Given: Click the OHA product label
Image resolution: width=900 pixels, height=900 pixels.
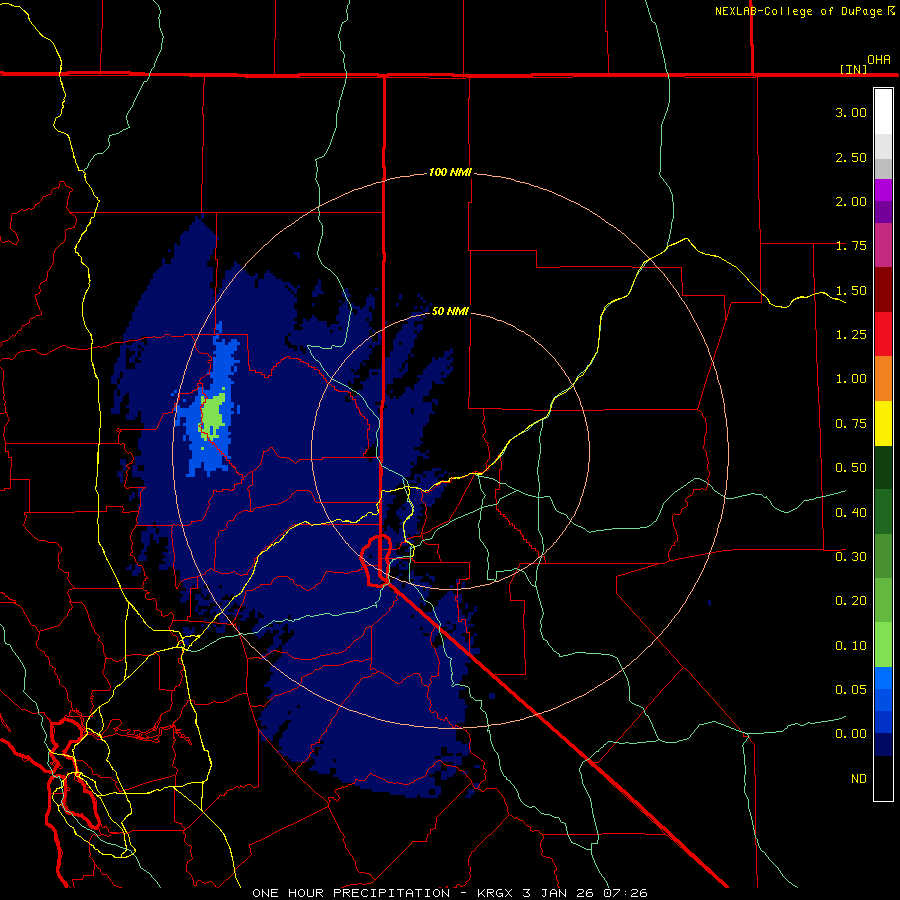Looking at the screenshot, I should tap(879, 60).
